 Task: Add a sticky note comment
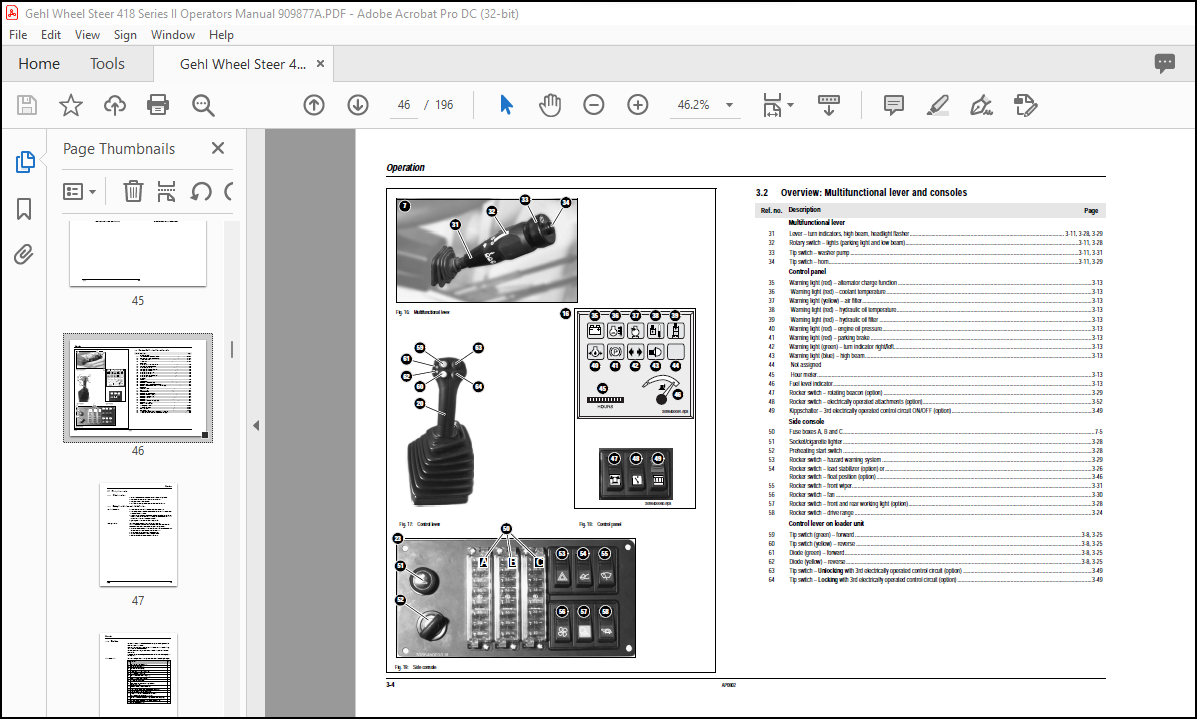tap(893, 105)
